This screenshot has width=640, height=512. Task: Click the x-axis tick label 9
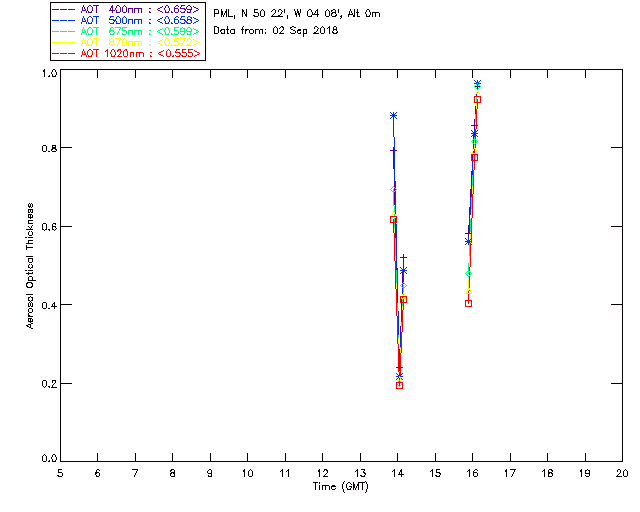(210, 473)
